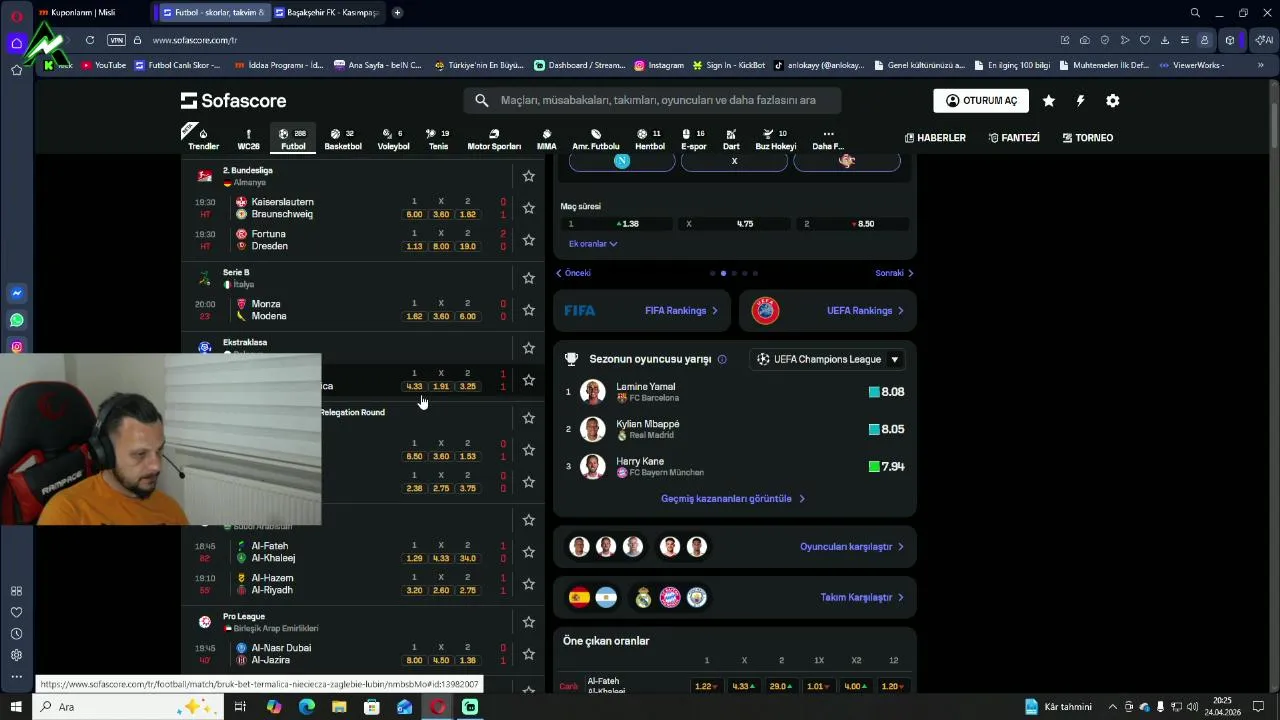Open Opera history clock icon in sidebar
The height and width of the screenshot is (720, 1280).
16,634
